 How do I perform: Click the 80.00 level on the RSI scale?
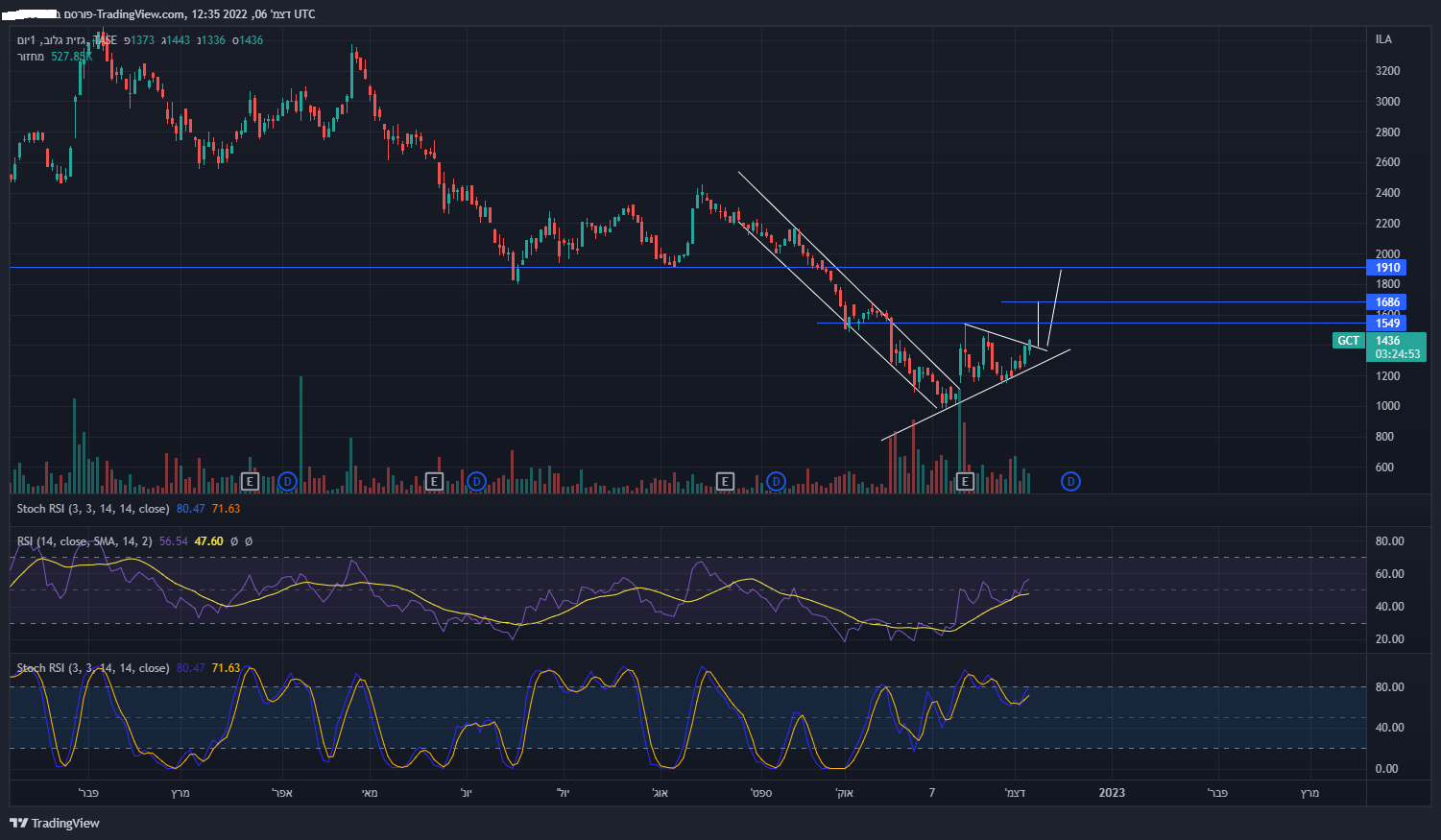pos(1389,541)
